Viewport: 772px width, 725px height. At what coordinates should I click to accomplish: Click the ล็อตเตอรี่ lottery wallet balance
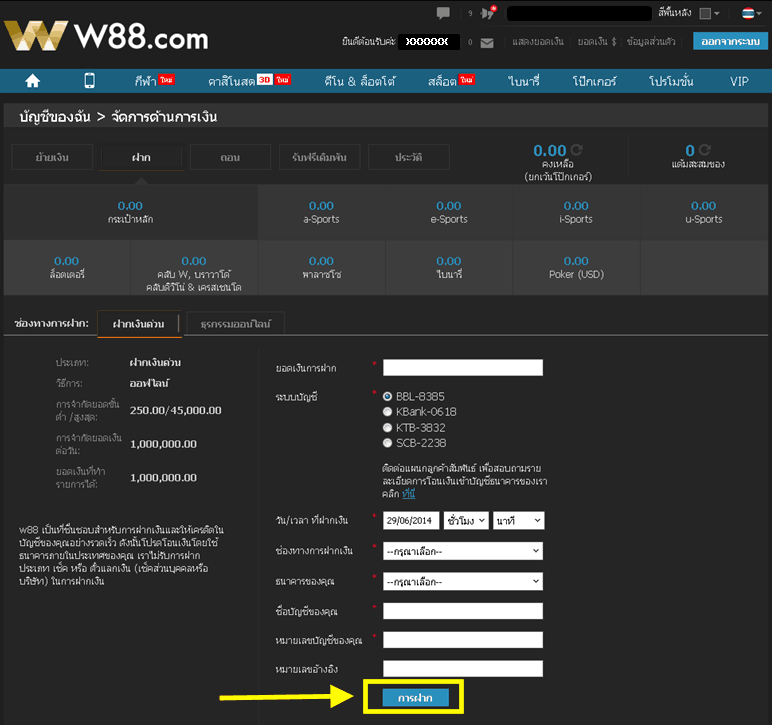tap(66, 267)
